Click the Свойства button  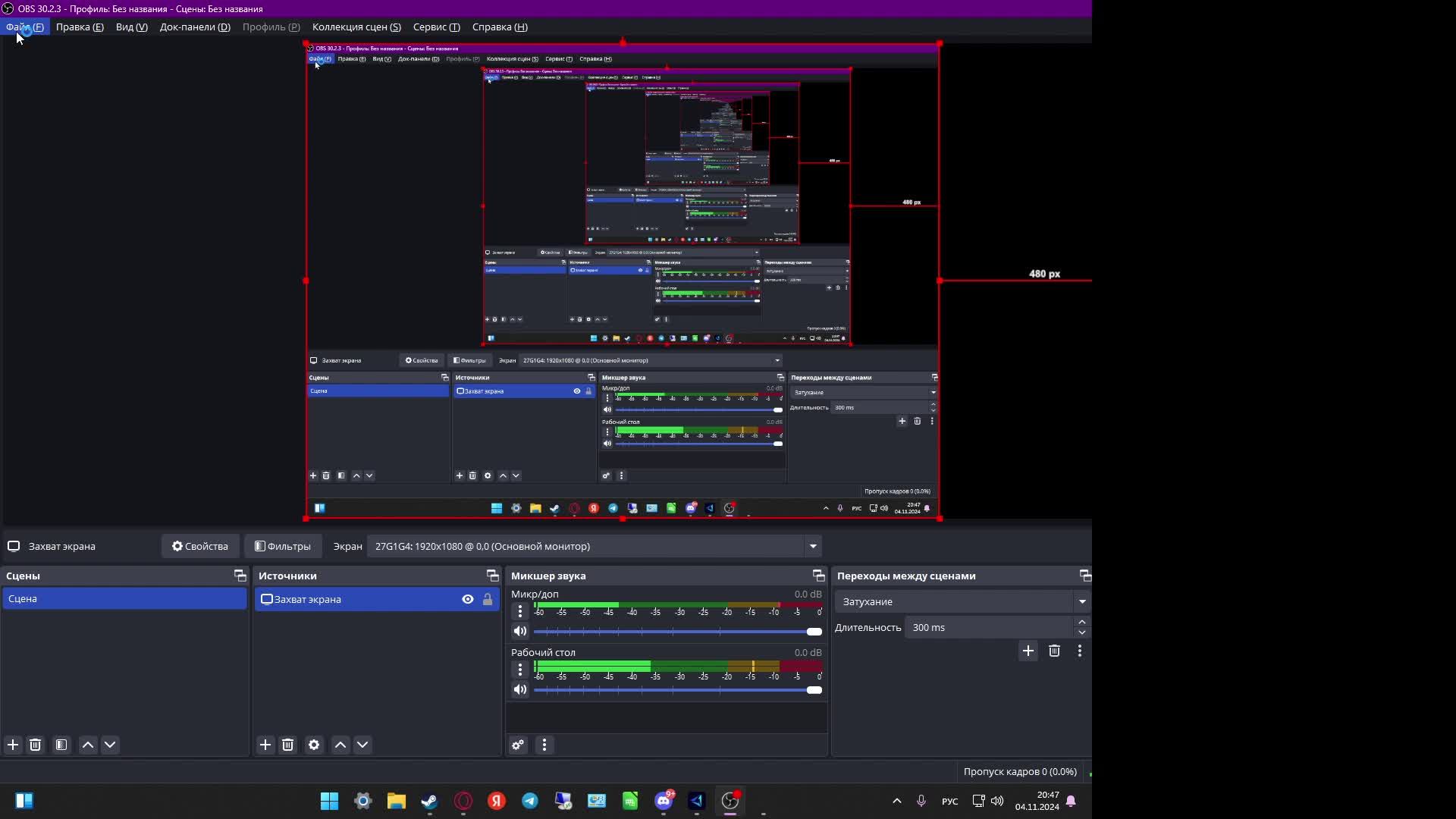pos(200,546)
